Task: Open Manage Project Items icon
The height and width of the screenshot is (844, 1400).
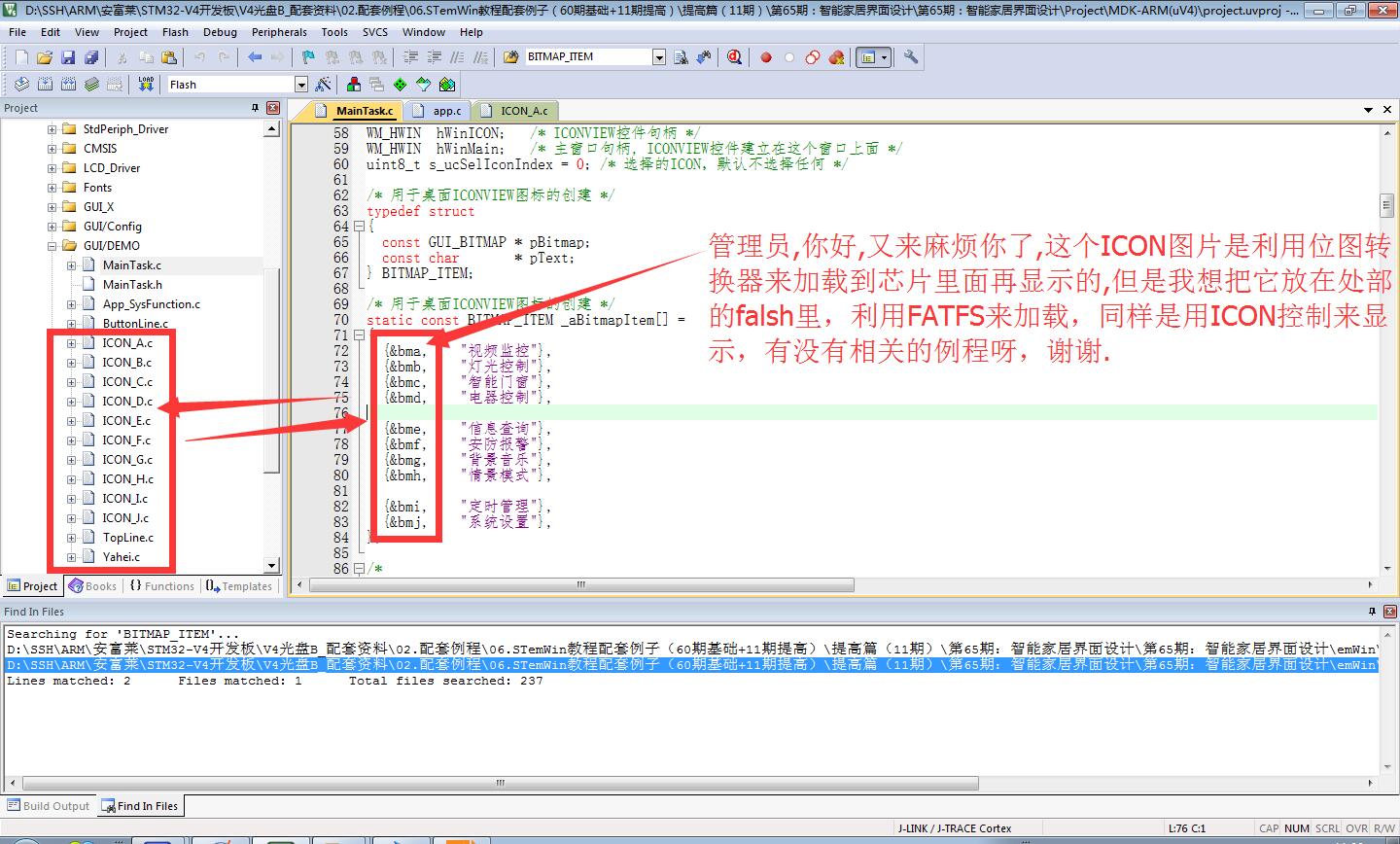Action: tap(353, 85)
